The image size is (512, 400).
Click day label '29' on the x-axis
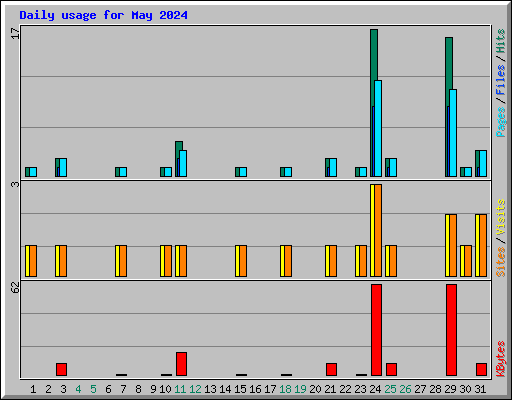[450, 389]
